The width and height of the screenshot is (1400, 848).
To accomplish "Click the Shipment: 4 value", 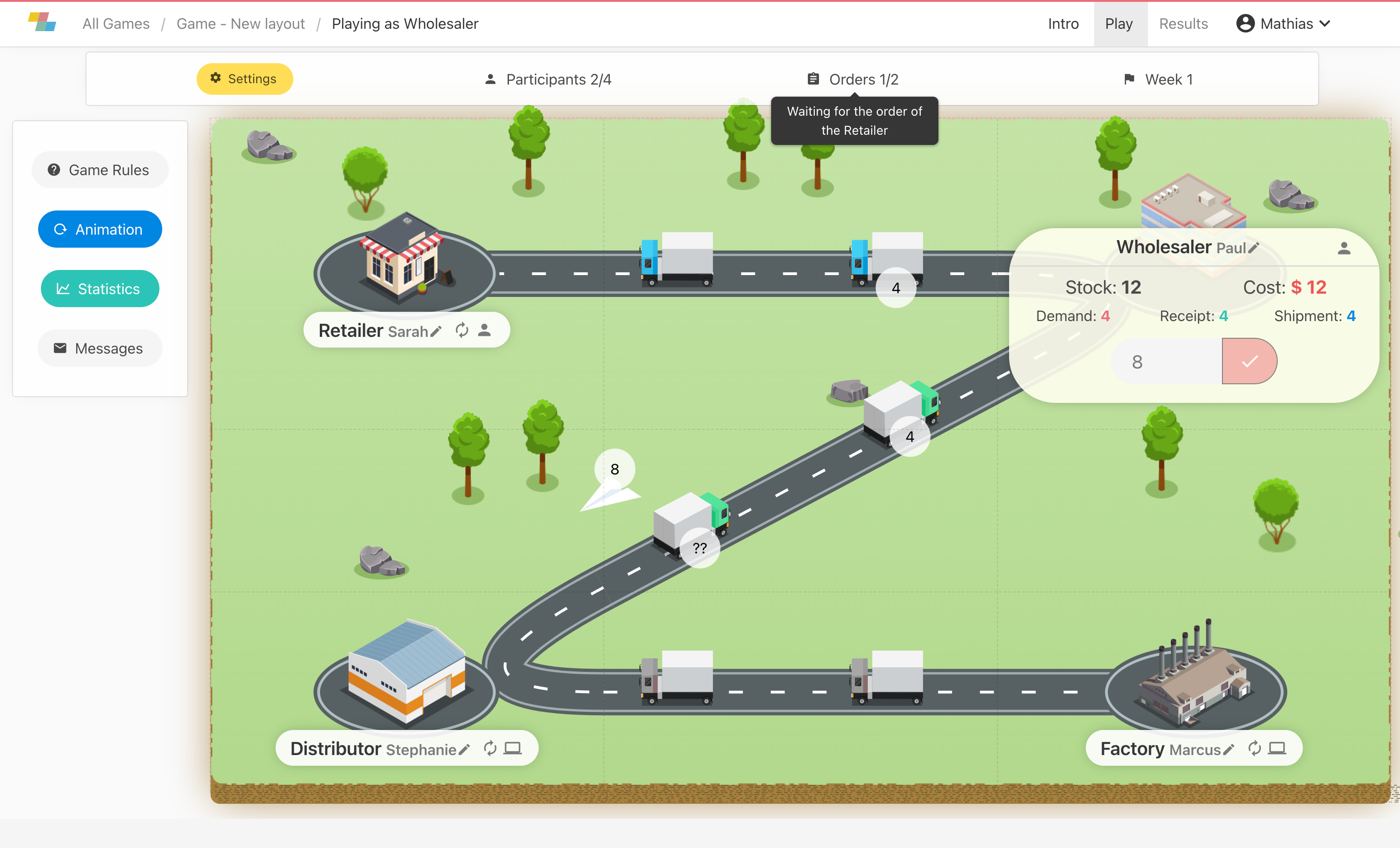I will pyautogui.click(x=1315, y=316).
